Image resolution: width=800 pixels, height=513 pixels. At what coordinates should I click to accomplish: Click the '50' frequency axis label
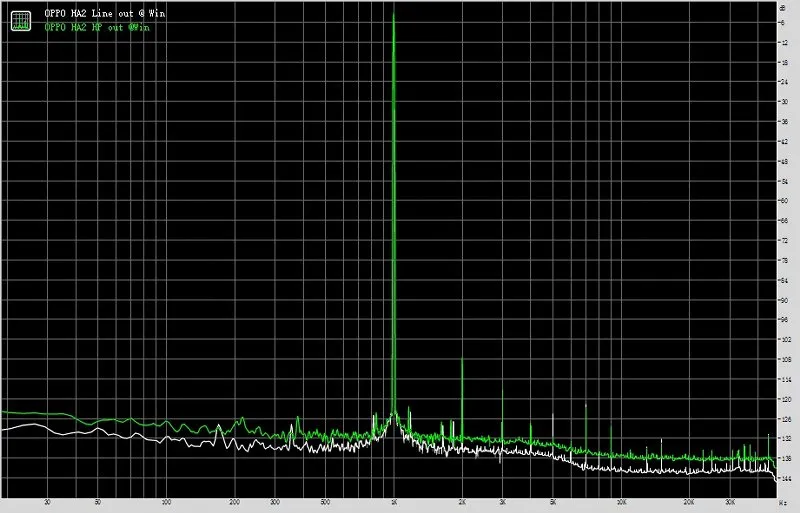click(x=97, y=502)
